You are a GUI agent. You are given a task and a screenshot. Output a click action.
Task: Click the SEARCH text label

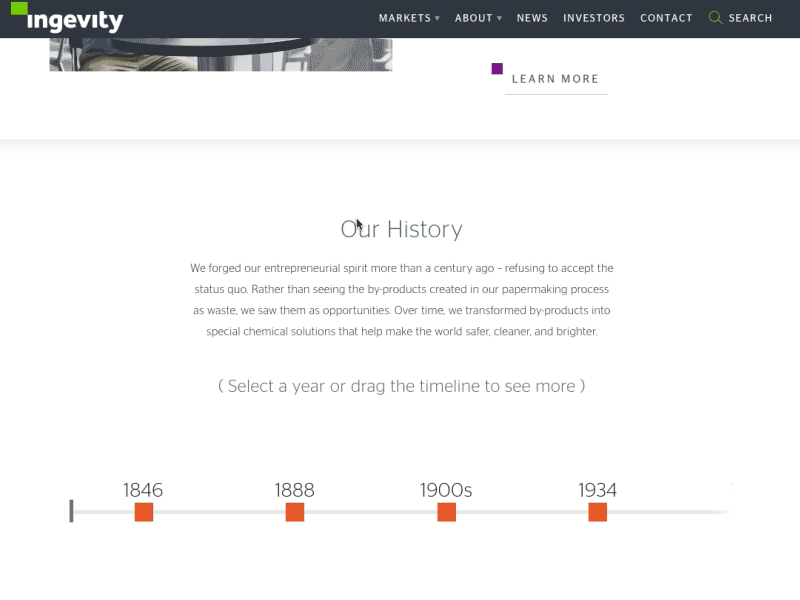pyautogui.click(x=749, y=17)
